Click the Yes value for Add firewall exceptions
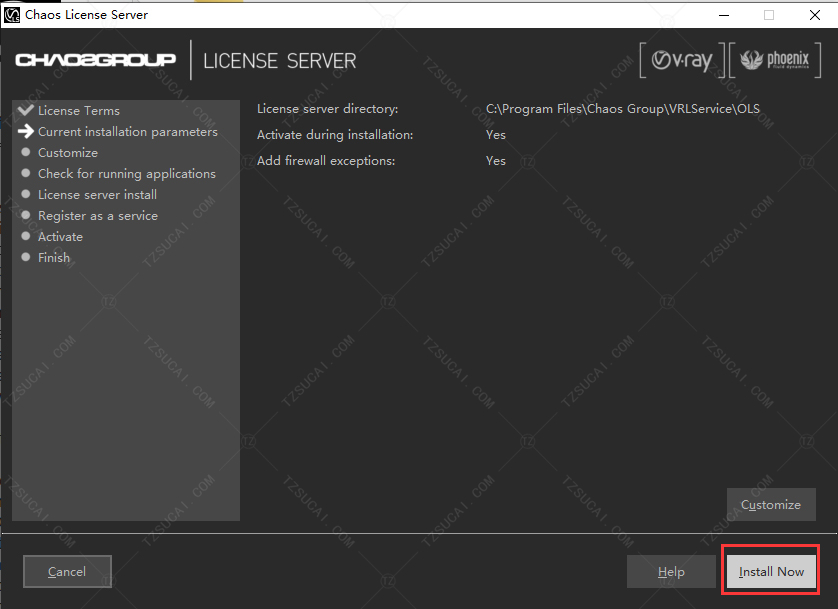Image resolution: width=838 pixels, height=609 pixels. point(496,161)
